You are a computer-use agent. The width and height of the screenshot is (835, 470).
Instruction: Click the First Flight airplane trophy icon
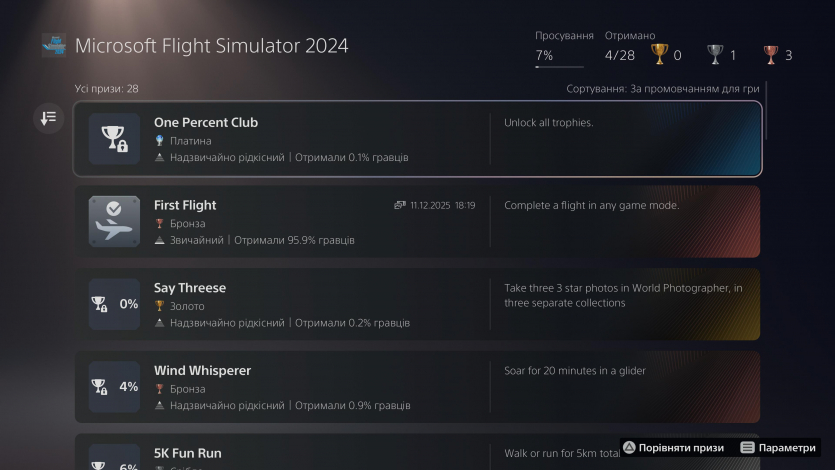point(114,221)
